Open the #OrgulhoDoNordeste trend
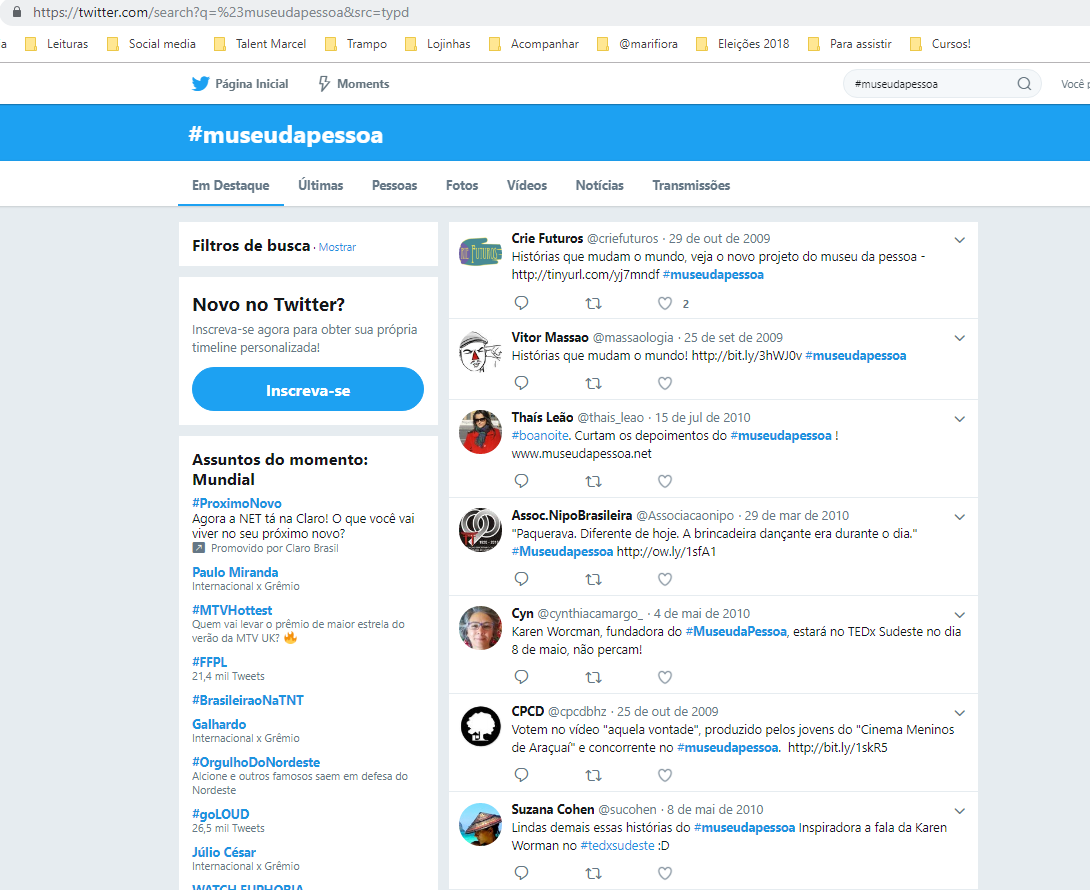The image size is (1090, 890). click(x=256, y=763)
